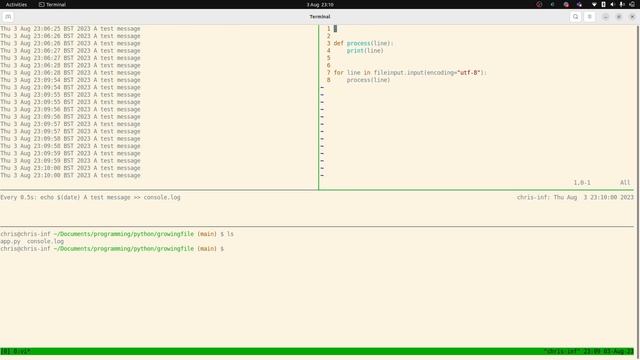Click the purple tray icon left of the Wi-Fi icon
Image resolution: width=640 pixels, height=360 pixels.
tap(579, 4)
